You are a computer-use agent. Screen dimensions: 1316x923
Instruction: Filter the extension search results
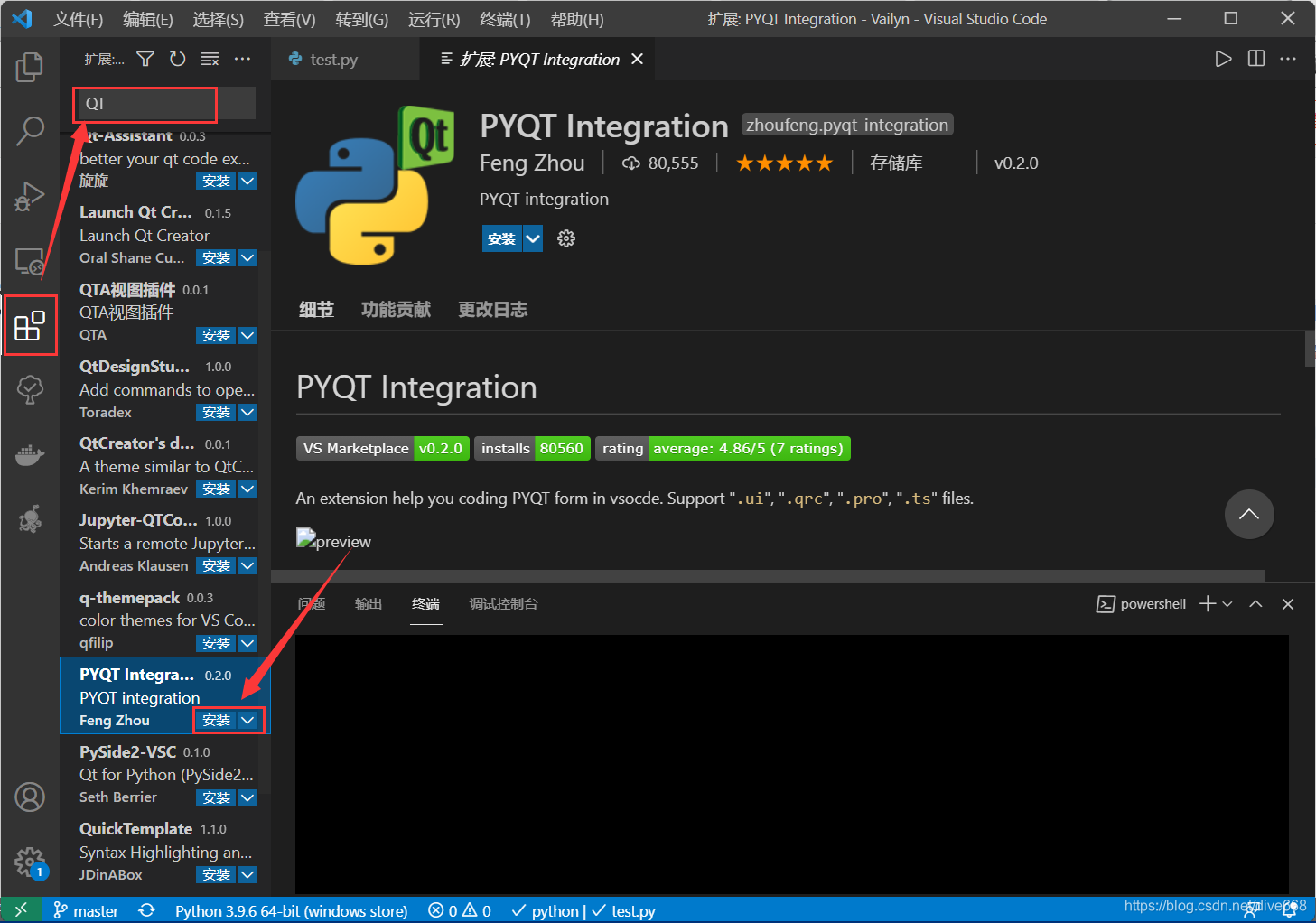point(145,58)
